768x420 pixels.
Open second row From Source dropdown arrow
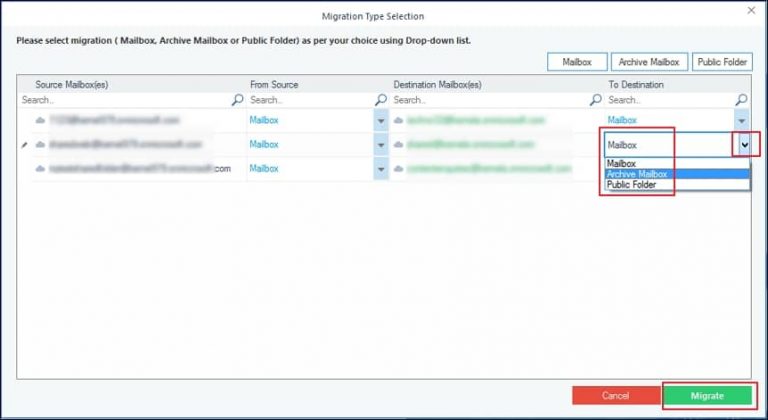[381, 145]
